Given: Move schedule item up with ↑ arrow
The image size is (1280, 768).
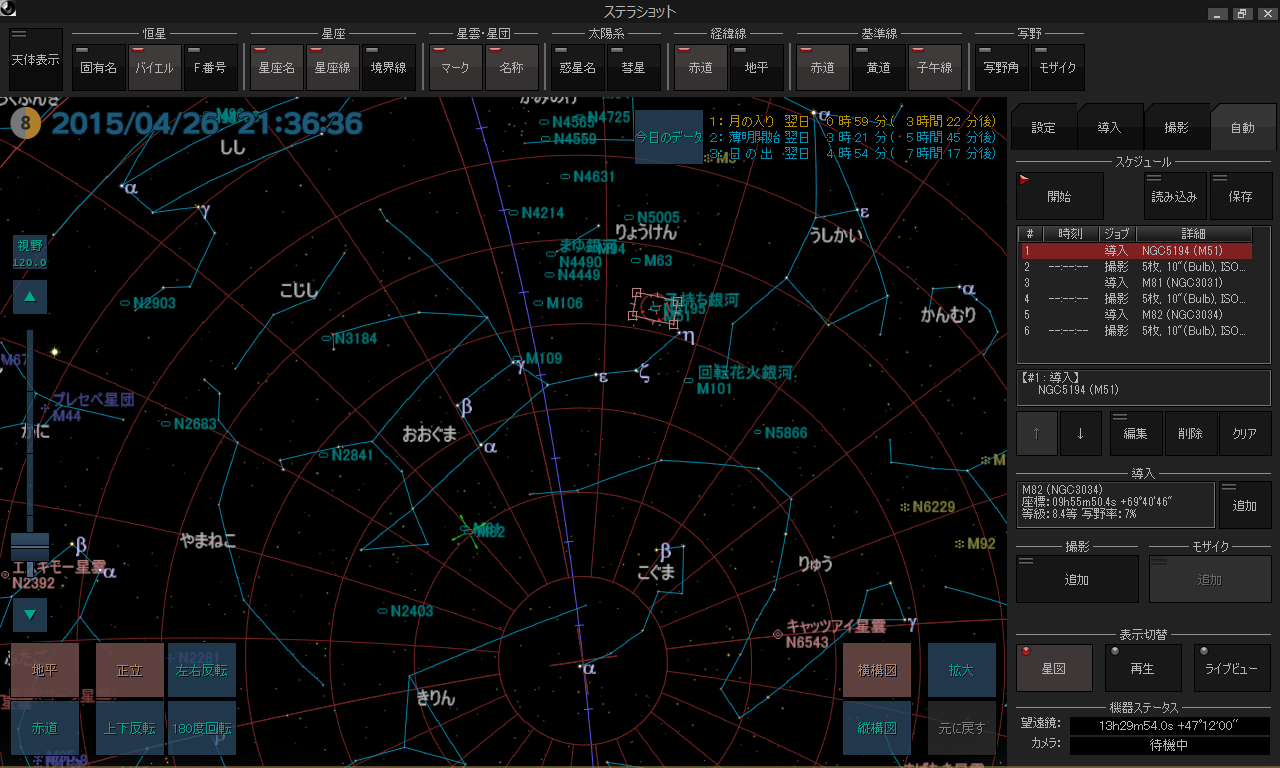Looking at the screenshot, I should click(x=1036, y=433).
